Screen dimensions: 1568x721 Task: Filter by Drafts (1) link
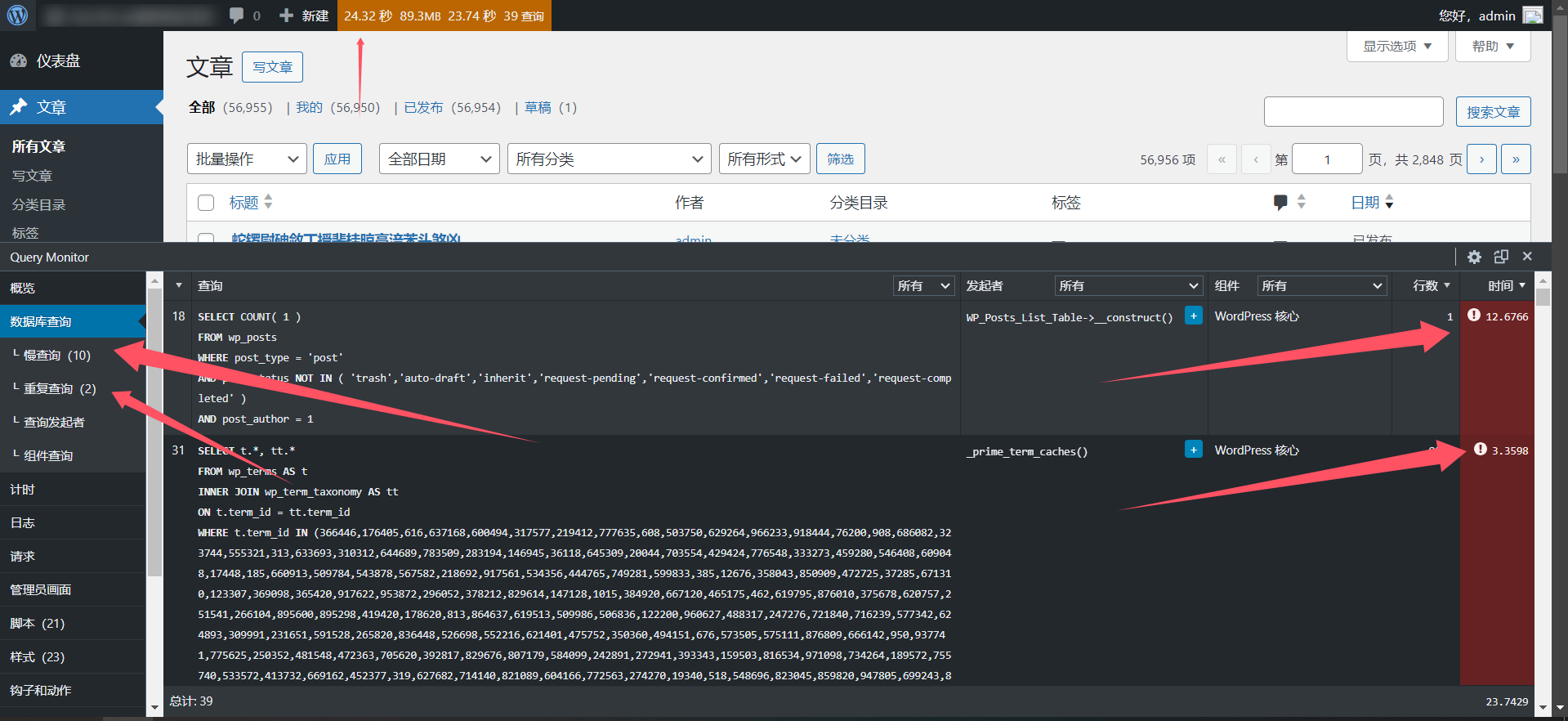[x=551, y=107]
